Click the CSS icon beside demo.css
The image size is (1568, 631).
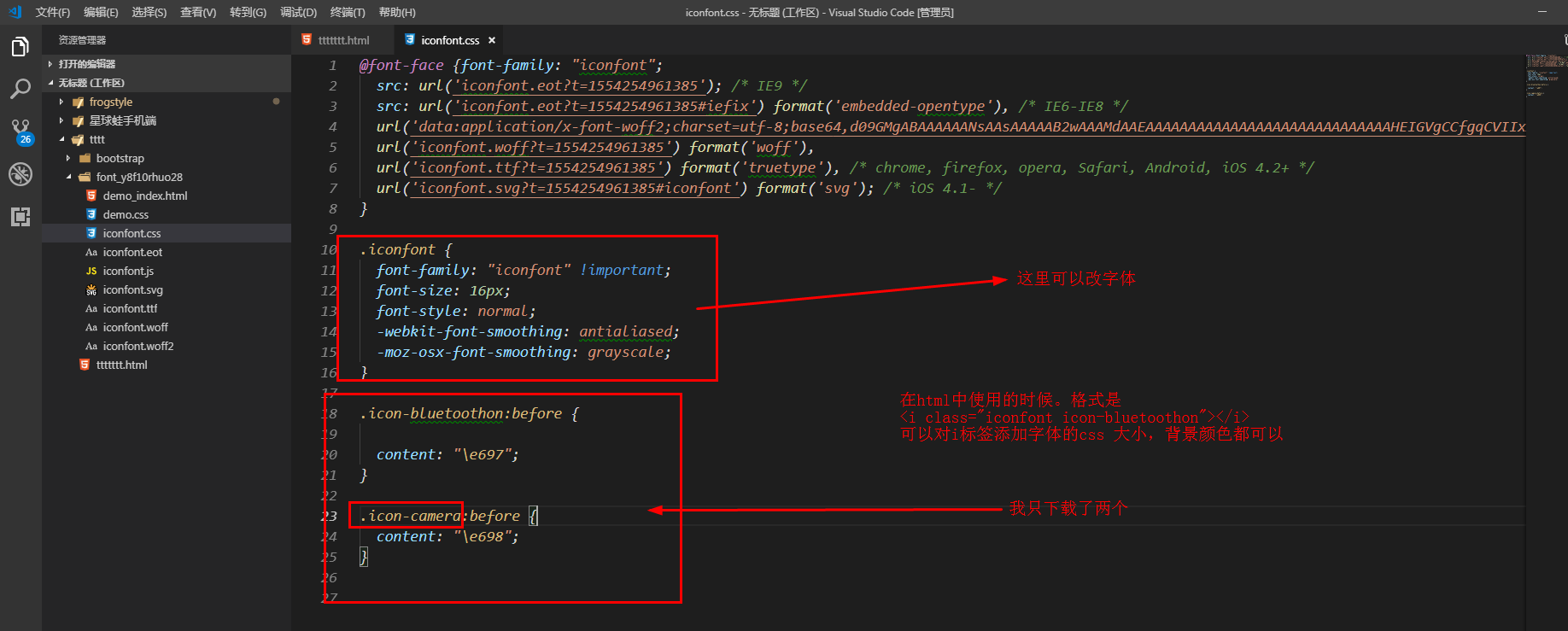tap(91, 214)
